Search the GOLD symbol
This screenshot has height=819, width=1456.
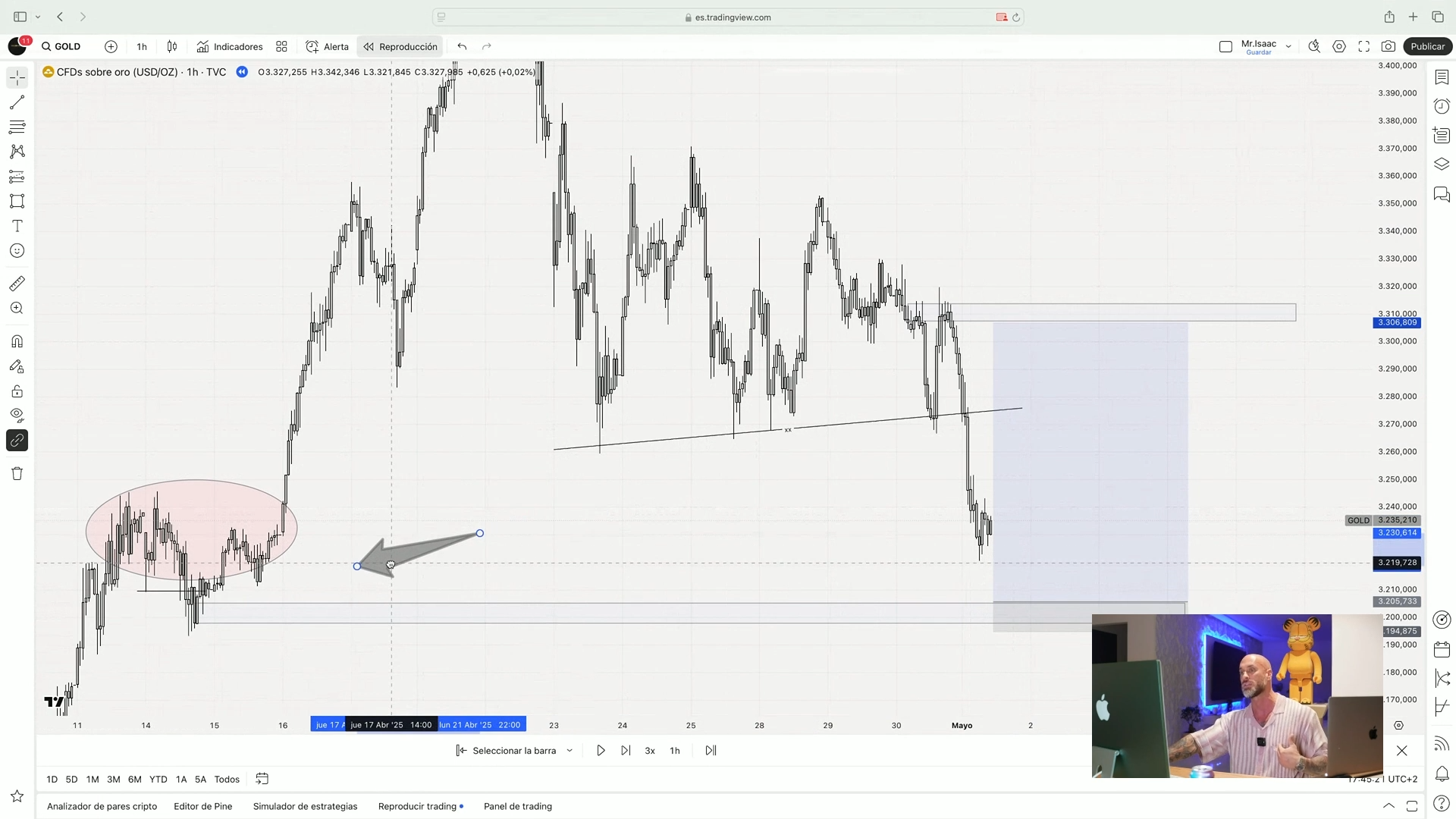tap(61, 46)
